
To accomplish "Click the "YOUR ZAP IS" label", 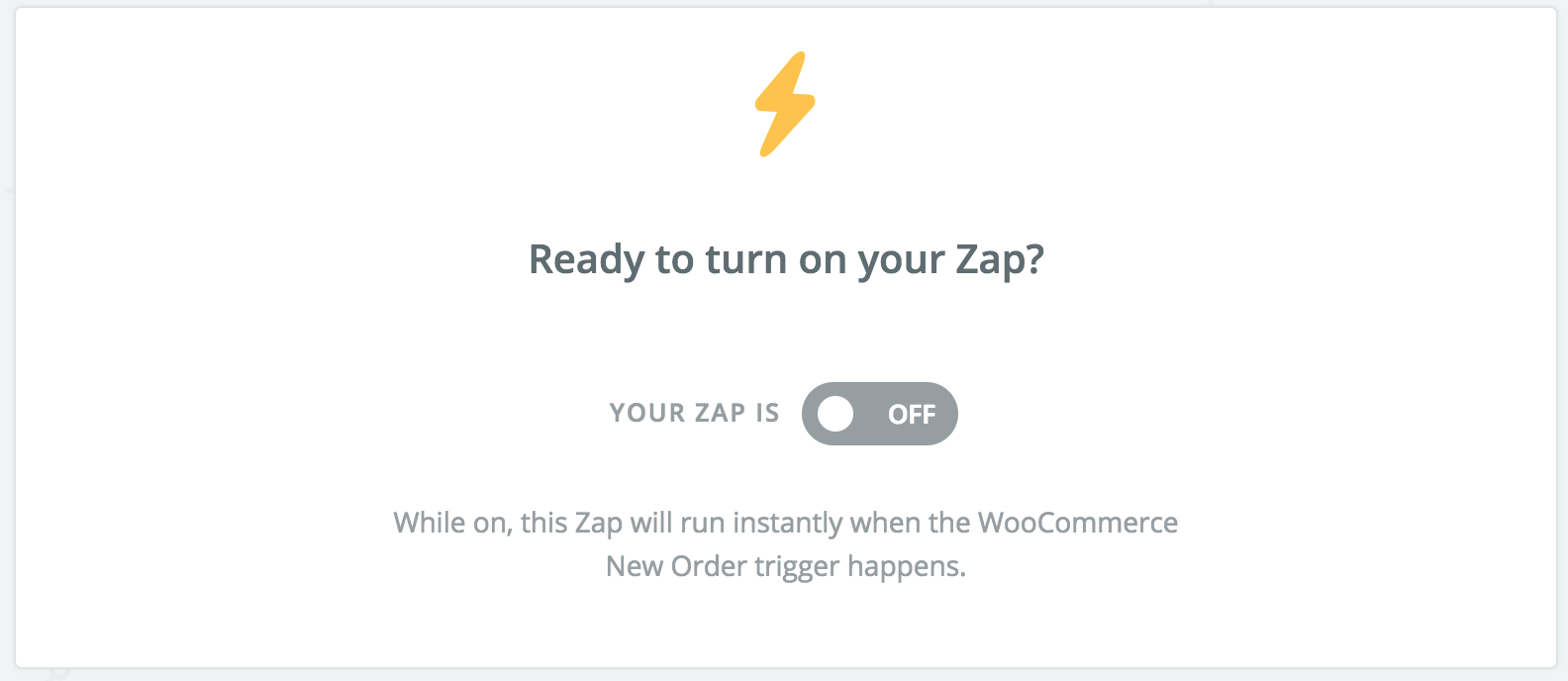I will pos(694,413).
